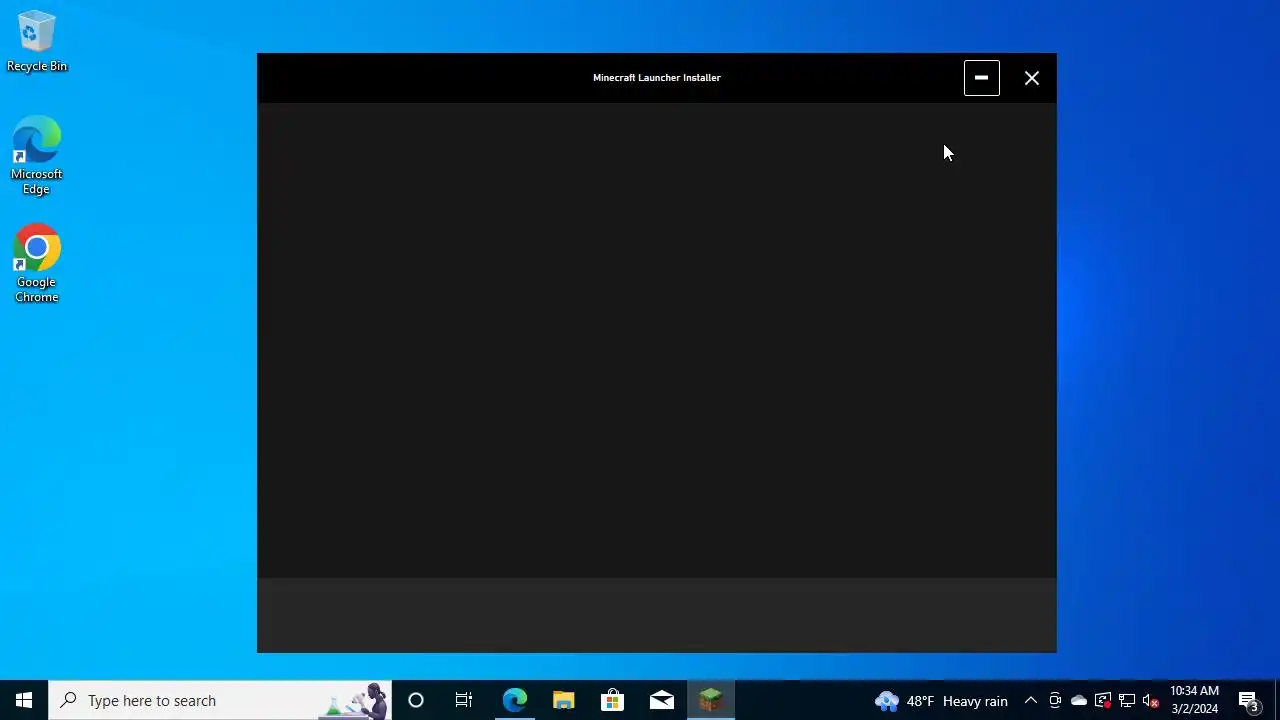Minimize the Minecraft Launcher Installer window
Screen dimensions: 1280x720
pyautogui.click(x=981, y=78)
